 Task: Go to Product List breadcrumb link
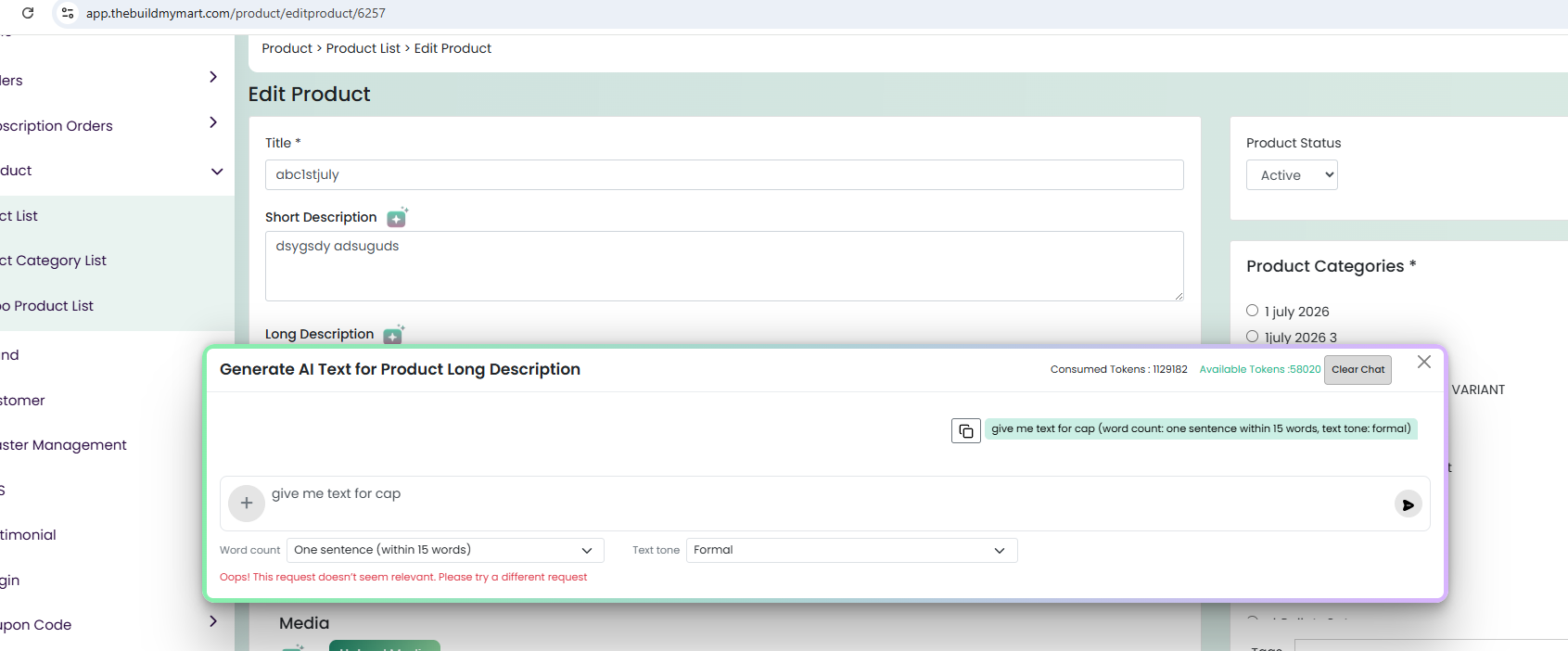[363, 48]
